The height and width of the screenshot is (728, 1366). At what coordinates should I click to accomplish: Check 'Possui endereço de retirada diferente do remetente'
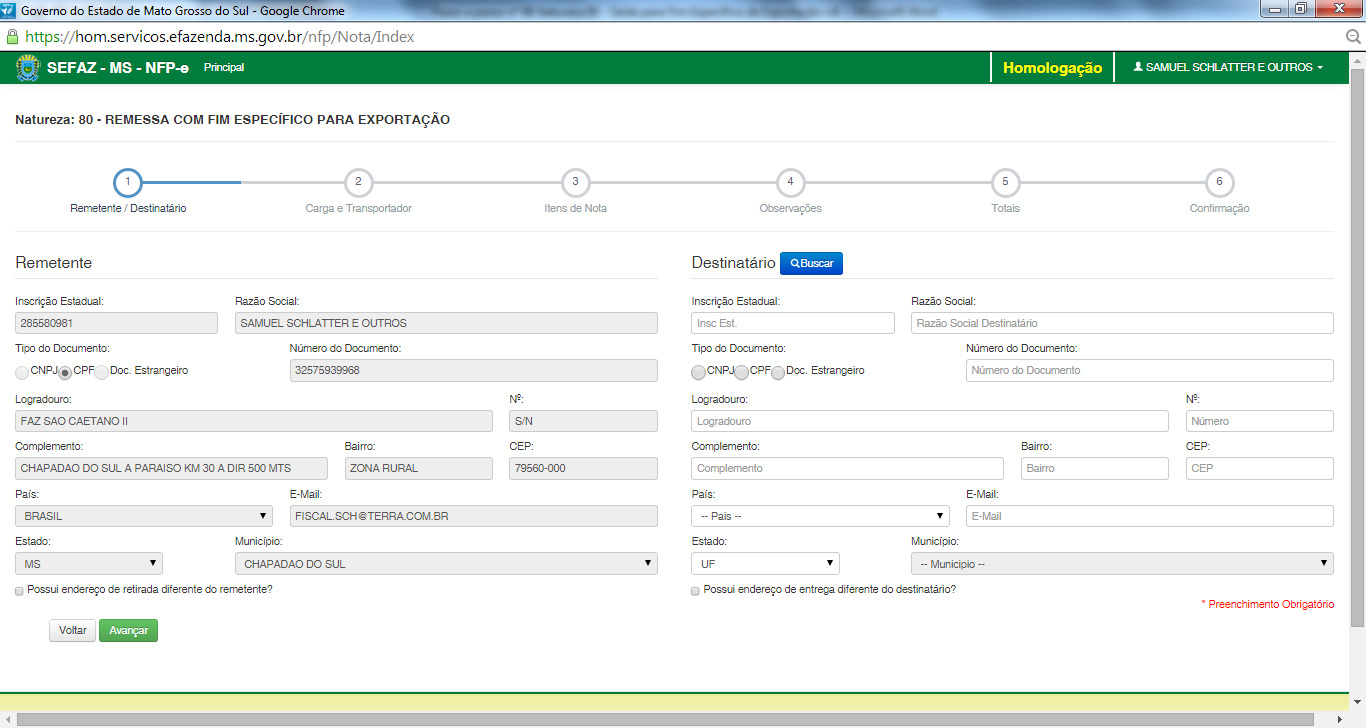point(20,590)
